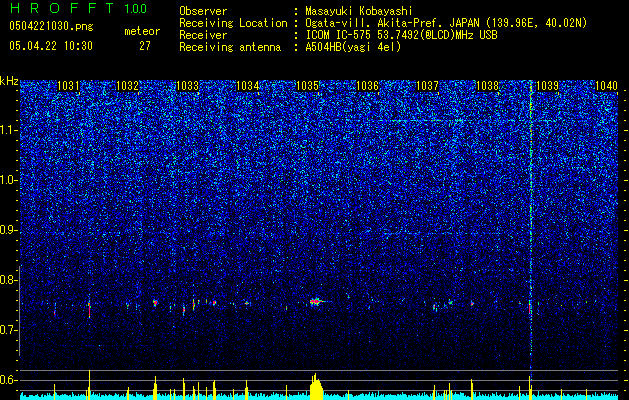Viewport: 629px width, 400px height.
Task: Click the HROFFT title text
Action: tap(63, 8)
